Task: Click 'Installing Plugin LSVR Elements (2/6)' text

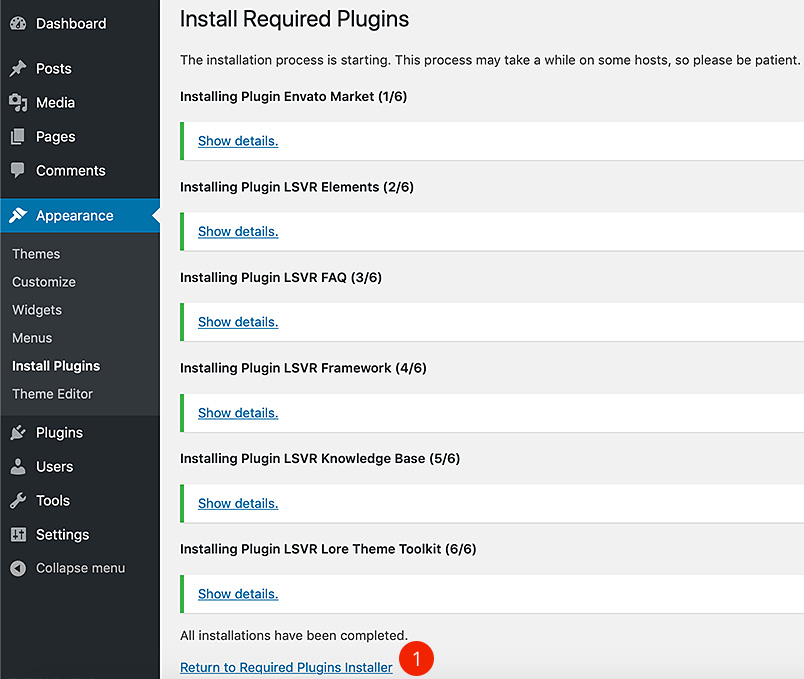Action: click(297, 187)
